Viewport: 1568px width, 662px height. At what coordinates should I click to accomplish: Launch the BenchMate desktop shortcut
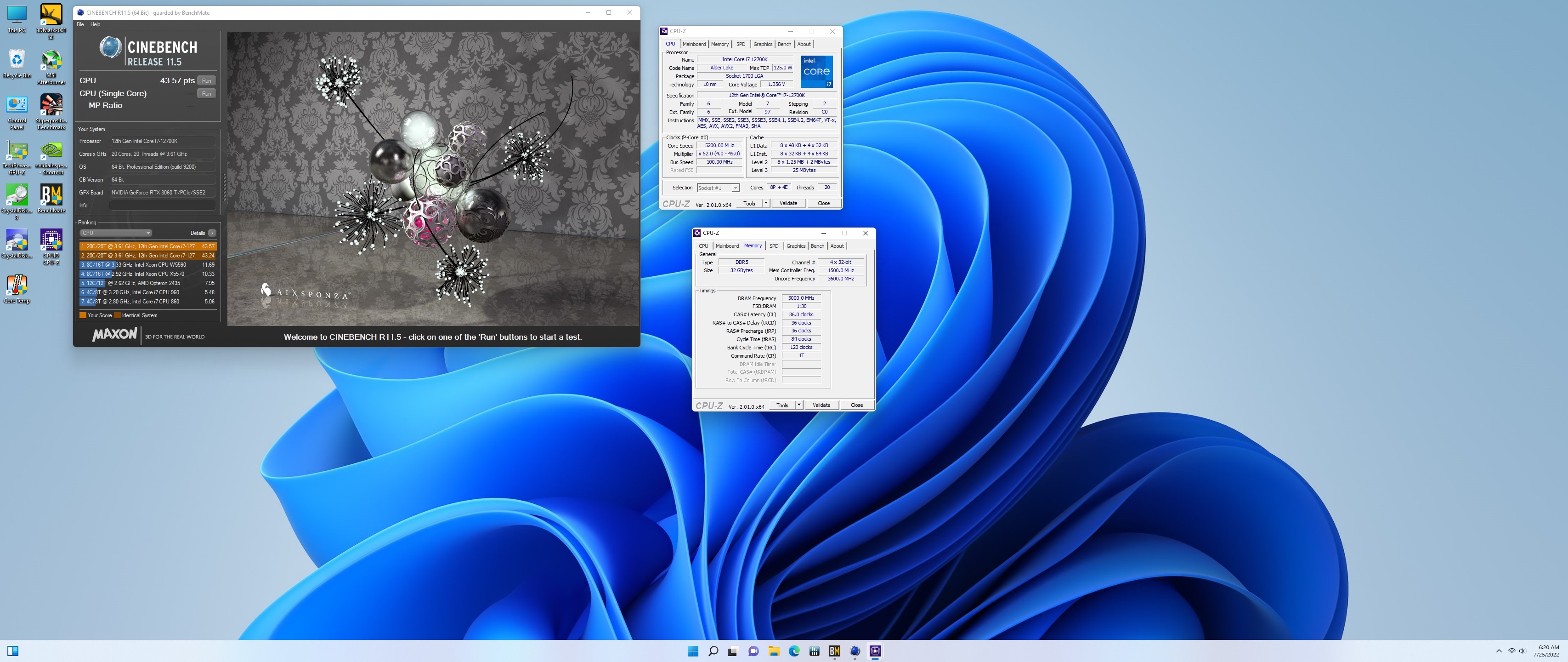click(x=51, y=200)
